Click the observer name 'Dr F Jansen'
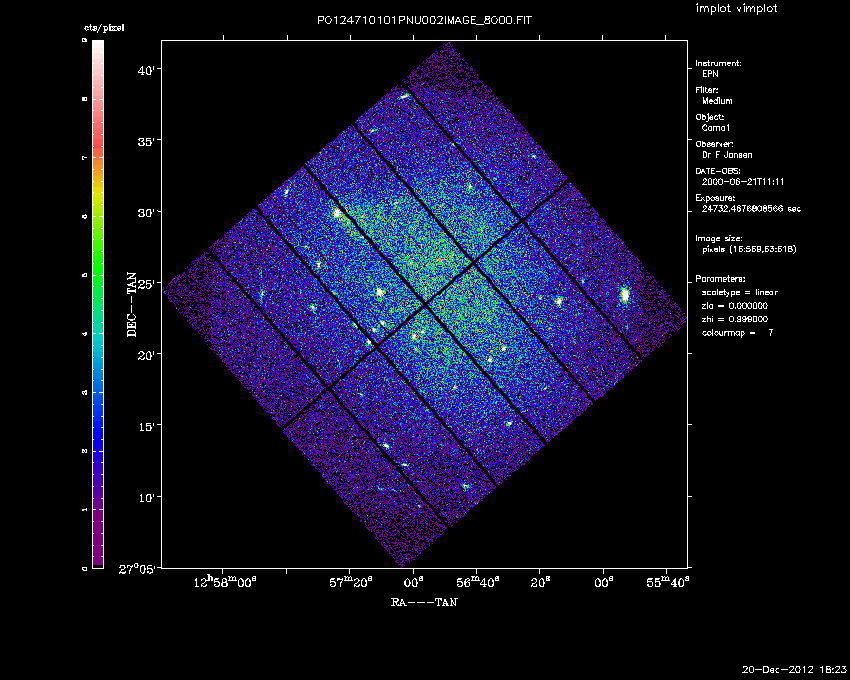Screen dimensions: 850x680 tap(727, 155)
